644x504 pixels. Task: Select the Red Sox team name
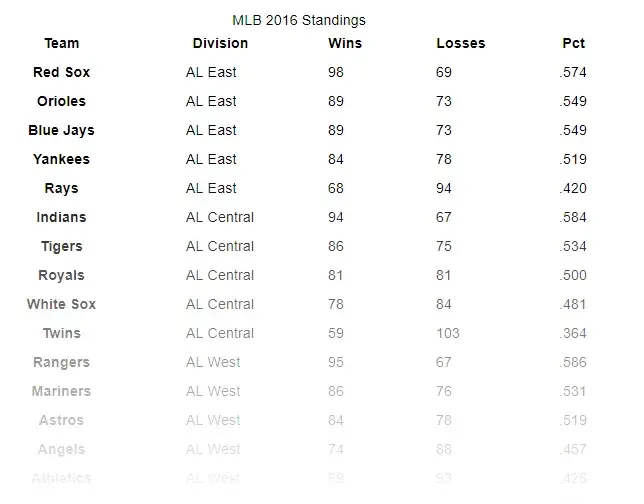click(62, 73)
